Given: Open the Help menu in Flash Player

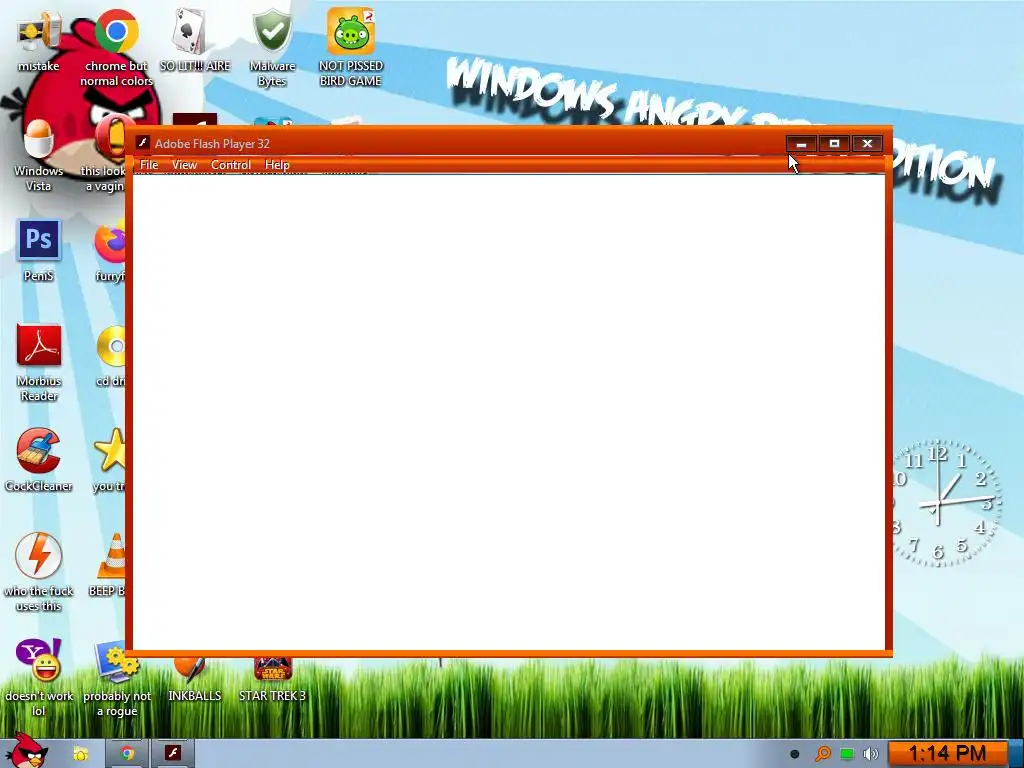Looking at the screenshot, I should click(x=277, y=165).
